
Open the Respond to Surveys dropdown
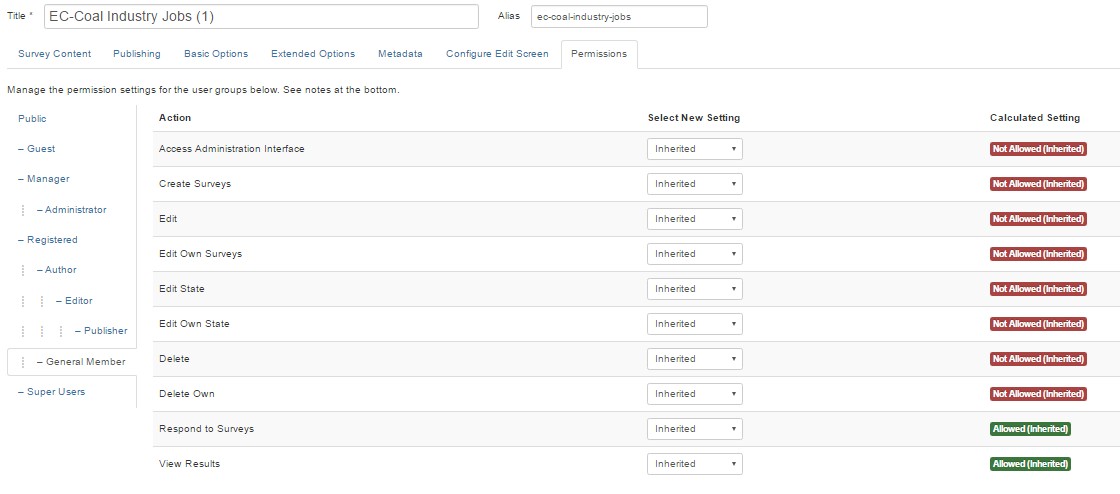point(694,429)
